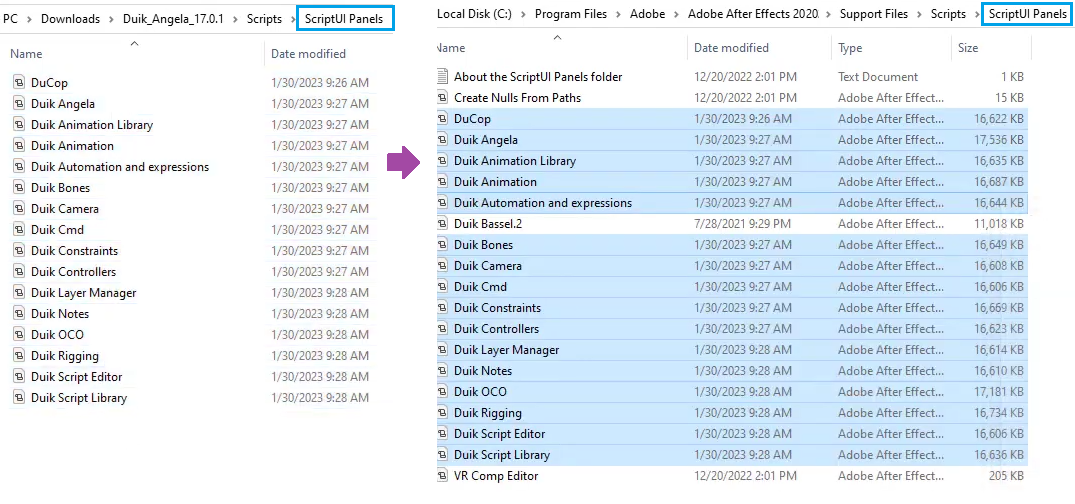
Task: Expand chevron after Program Files breadcrumb
Action: click(x=620, y=14)
